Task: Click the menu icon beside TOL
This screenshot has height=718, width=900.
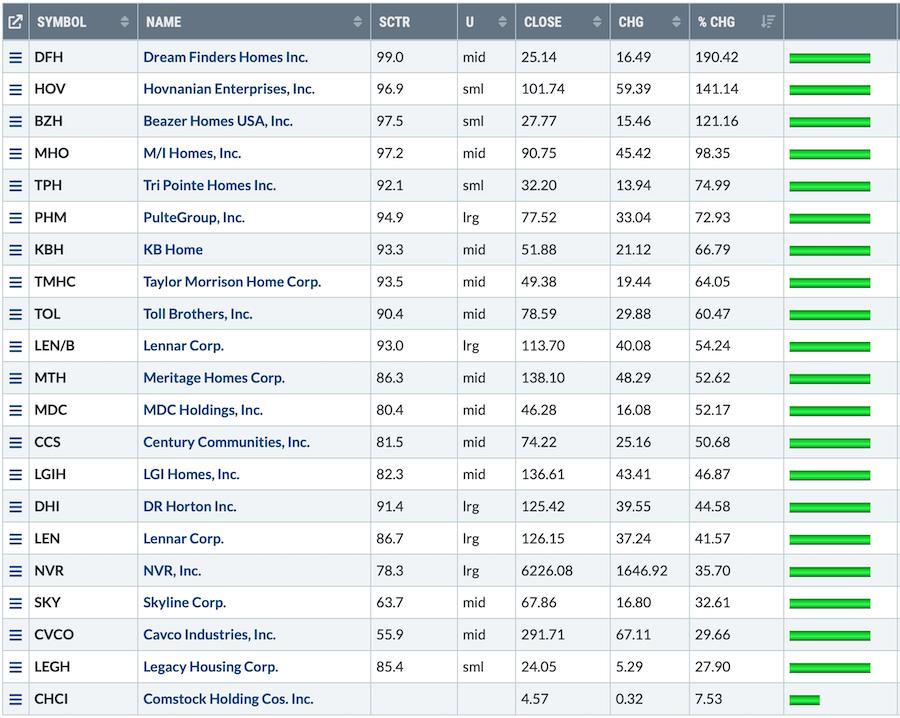Action: [15, 314]
